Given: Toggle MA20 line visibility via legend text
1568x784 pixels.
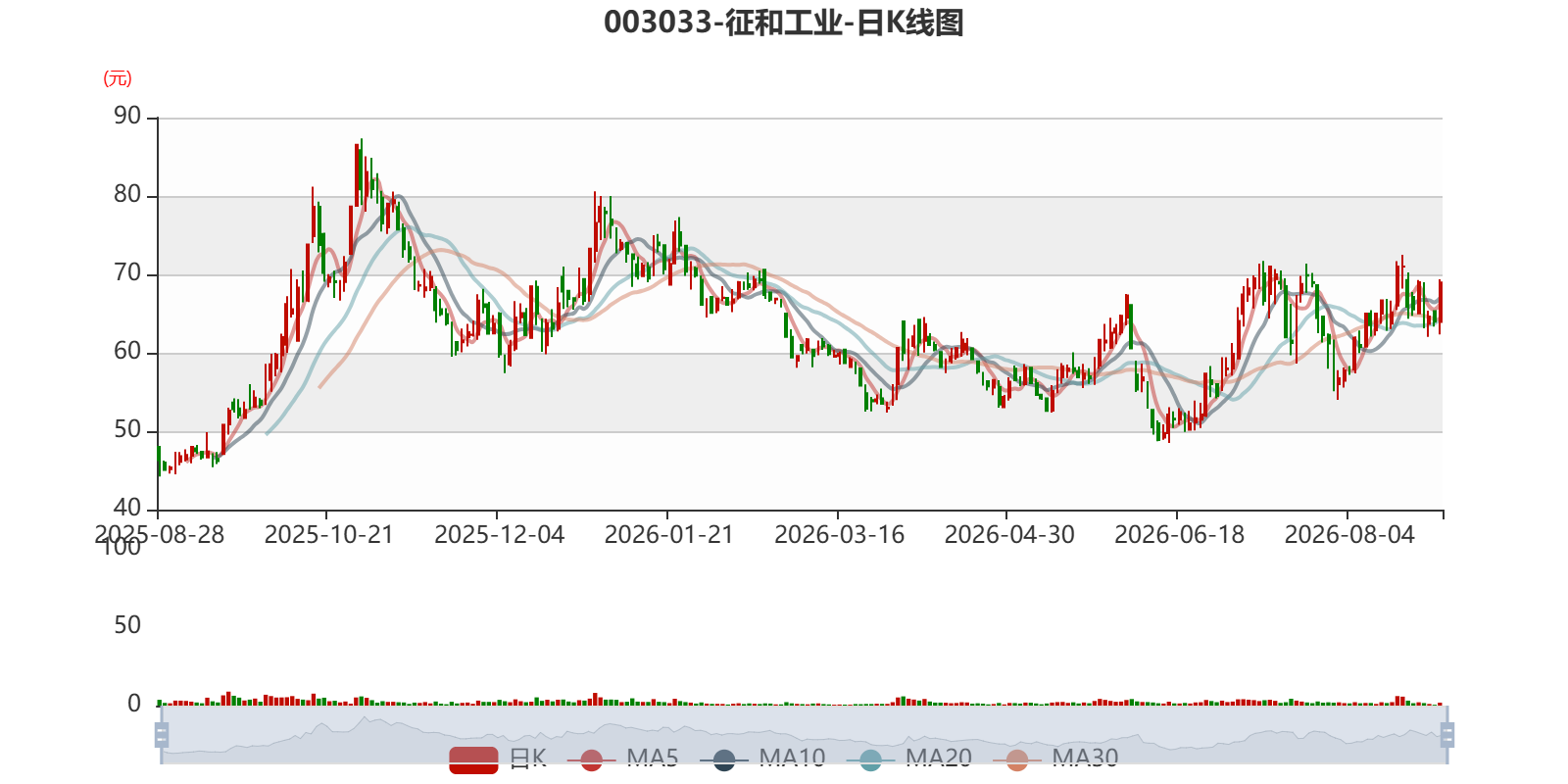Looking at the screenshot, I should tap(939, 759).
